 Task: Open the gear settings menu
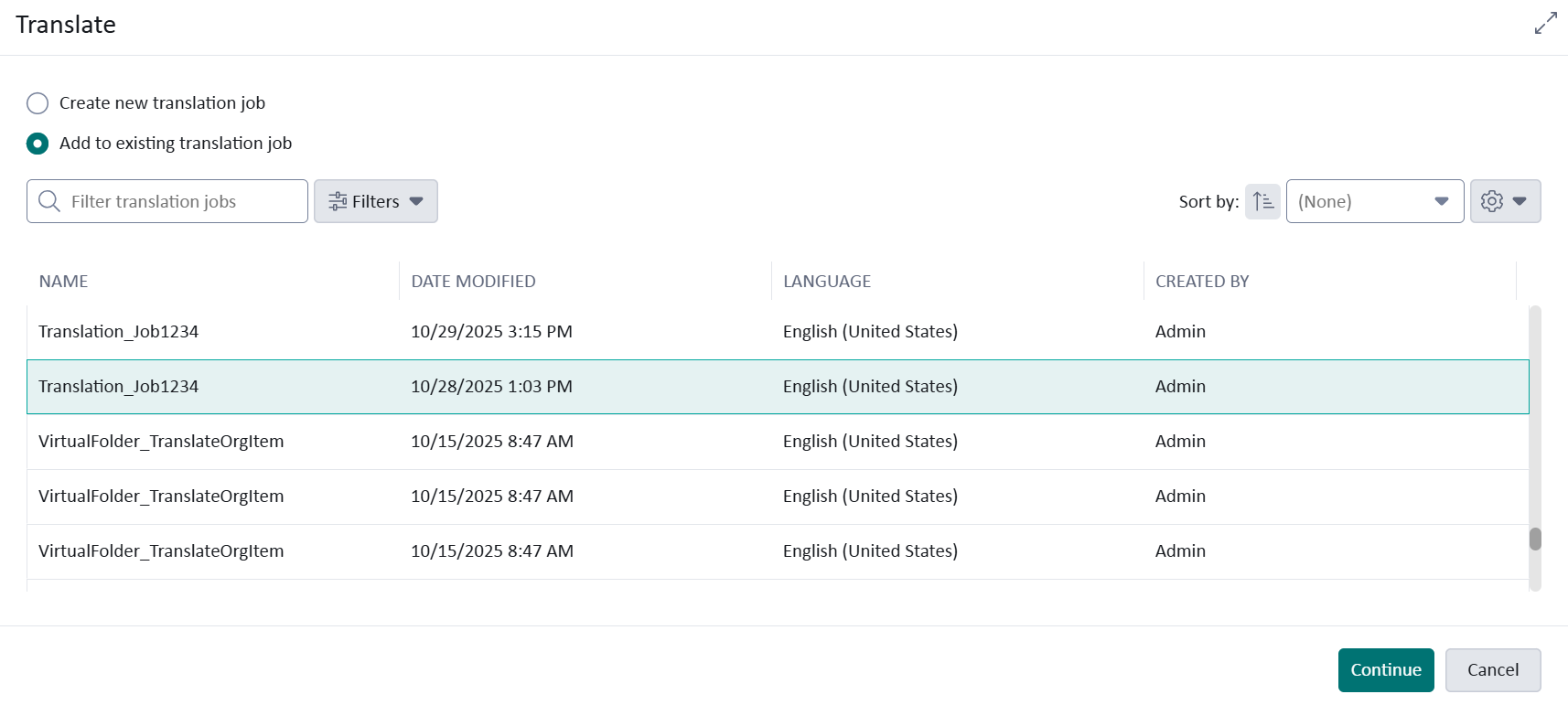tap(1504, 201)
